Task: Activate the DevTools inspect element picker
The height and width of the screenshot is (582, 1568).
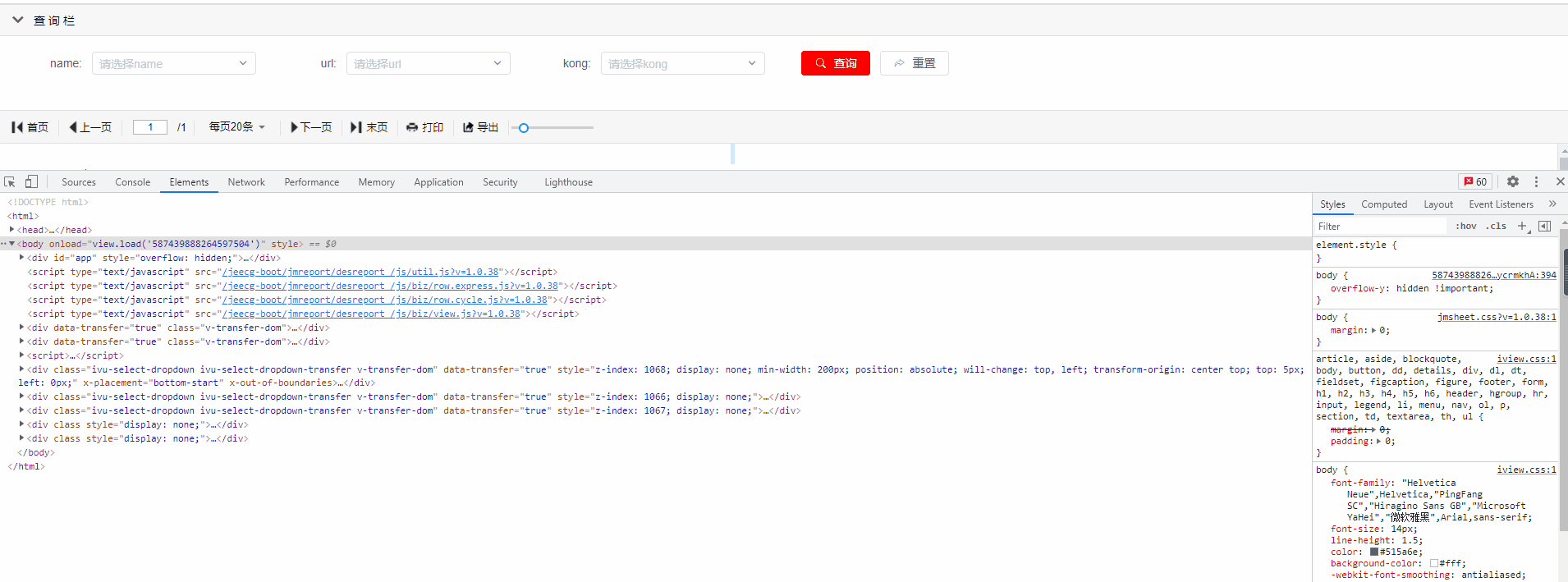Action: (10, 182)
